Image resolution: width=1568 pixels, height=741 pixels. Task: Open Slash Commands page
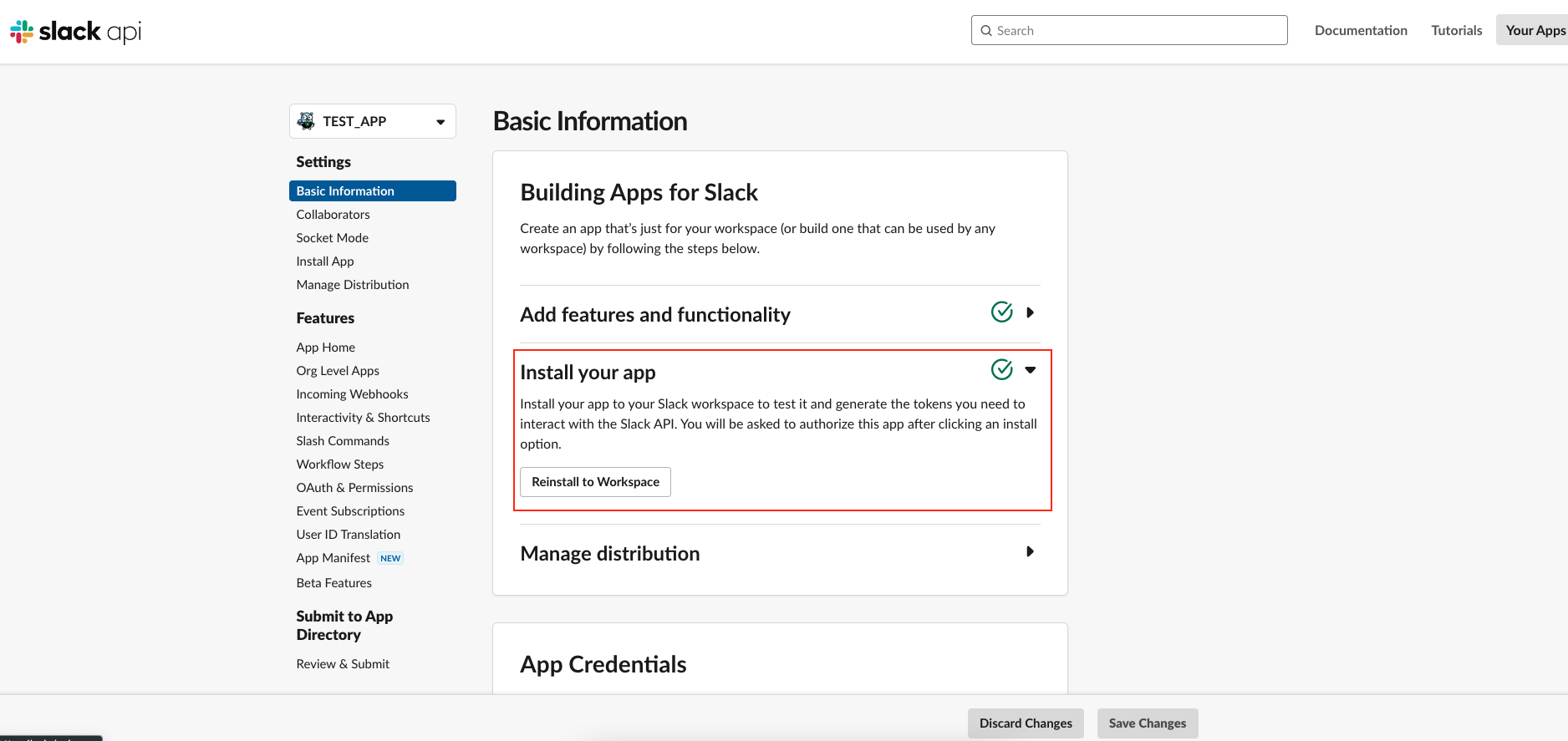click(x=343, y=441)
